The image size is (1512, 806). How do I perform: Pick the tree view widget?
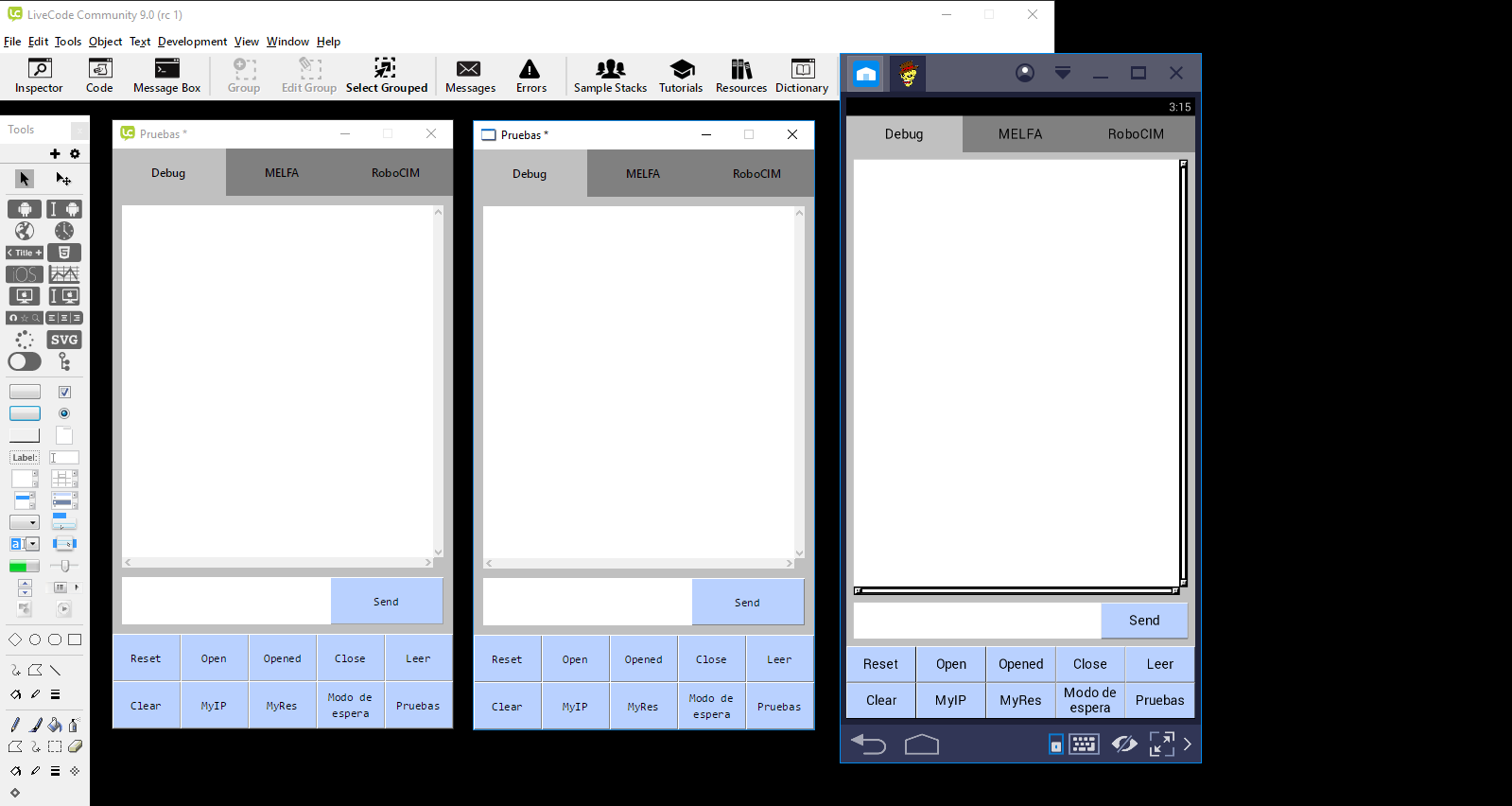tap(64, 361)
